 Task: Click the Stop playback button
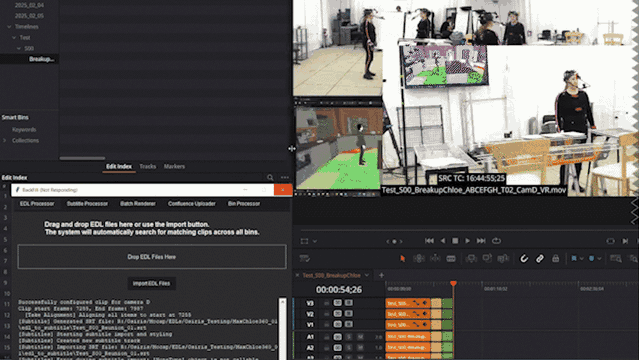455,241
